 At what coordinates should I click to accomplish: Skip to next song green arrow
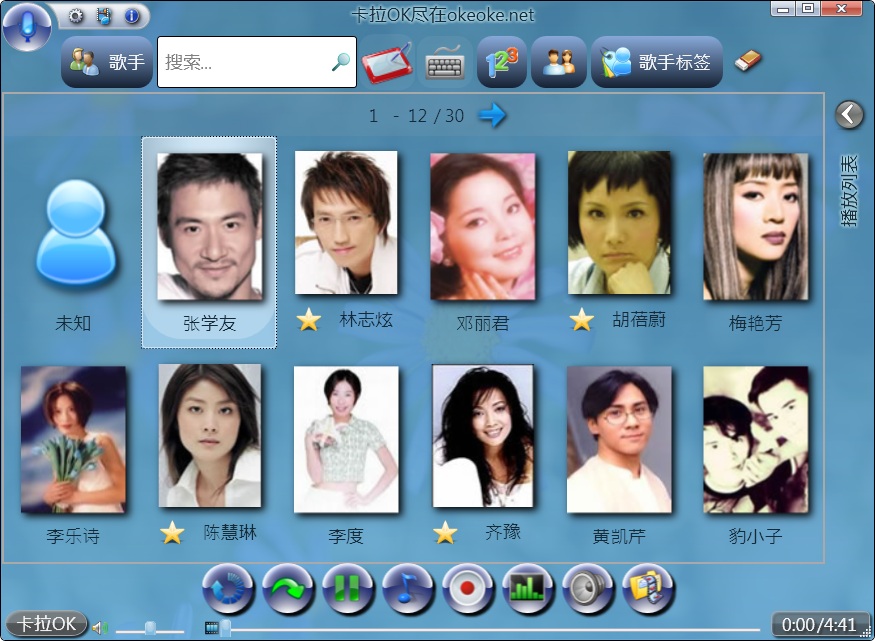click(x=288, y=588)
